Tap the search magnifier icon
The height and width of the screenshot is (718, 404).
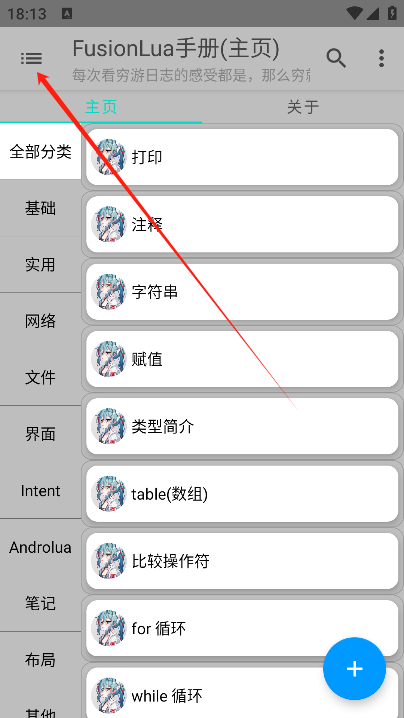coord(336,59)
